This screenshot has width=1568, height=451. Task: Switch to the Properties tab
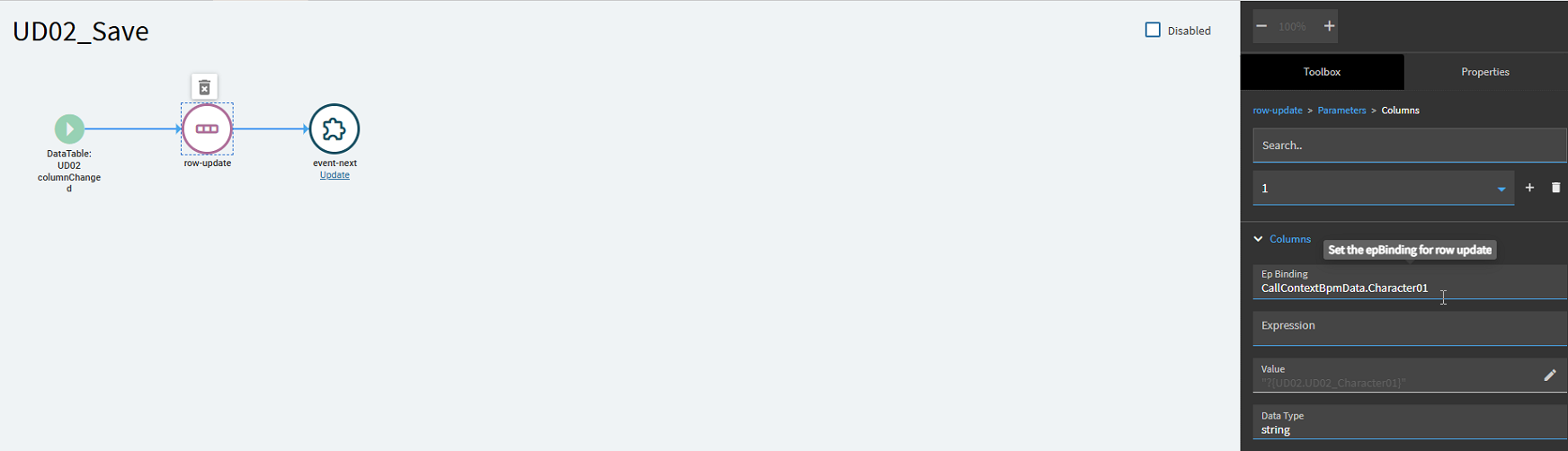[x=1485, y=72]
